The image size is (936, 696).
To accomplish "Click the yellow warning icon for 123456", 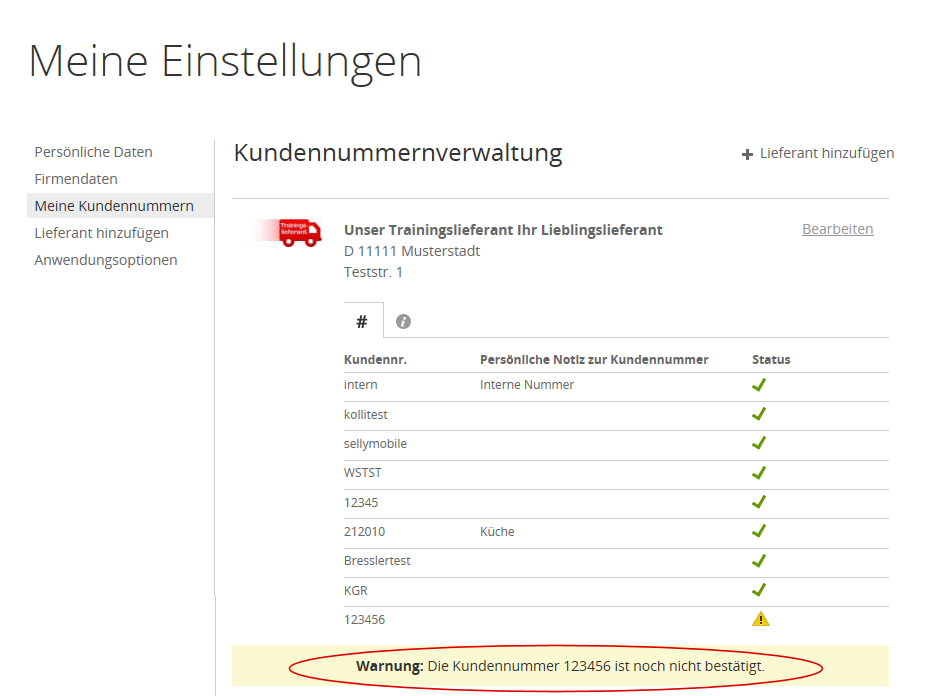I will [760, 619].
